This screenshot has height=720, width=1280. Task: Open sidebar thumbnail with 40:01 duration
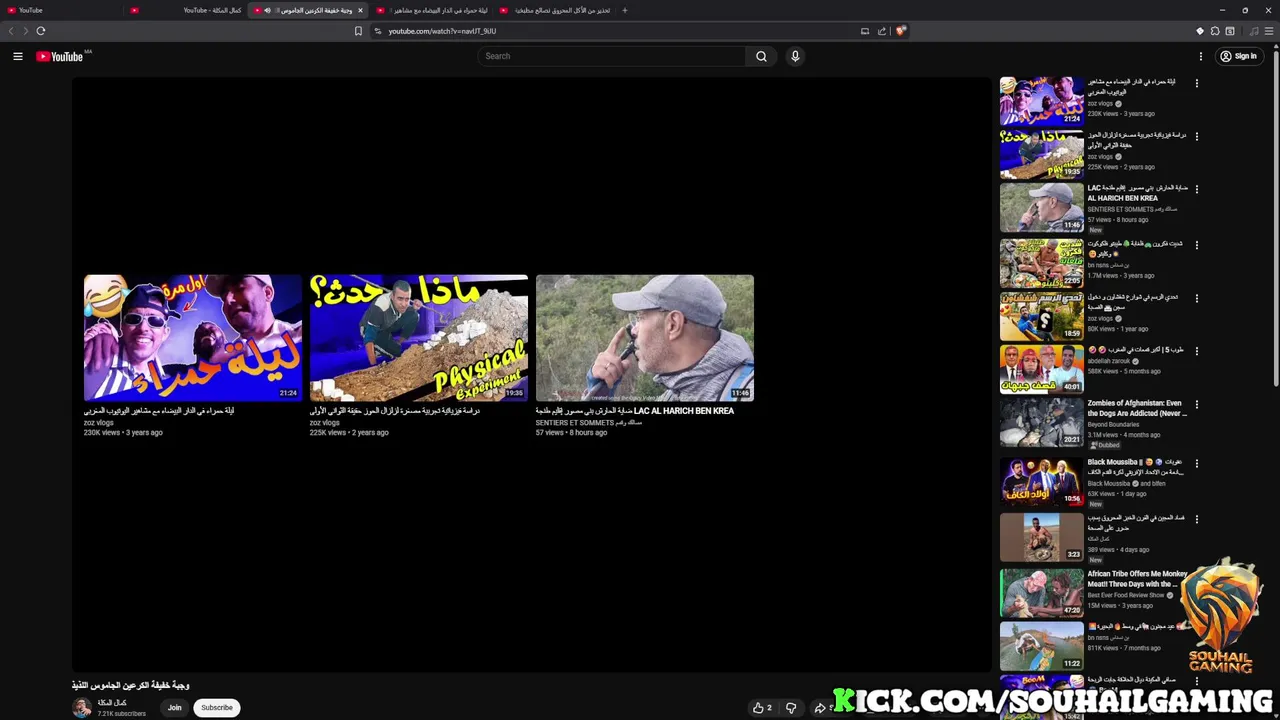(1042, 369)
